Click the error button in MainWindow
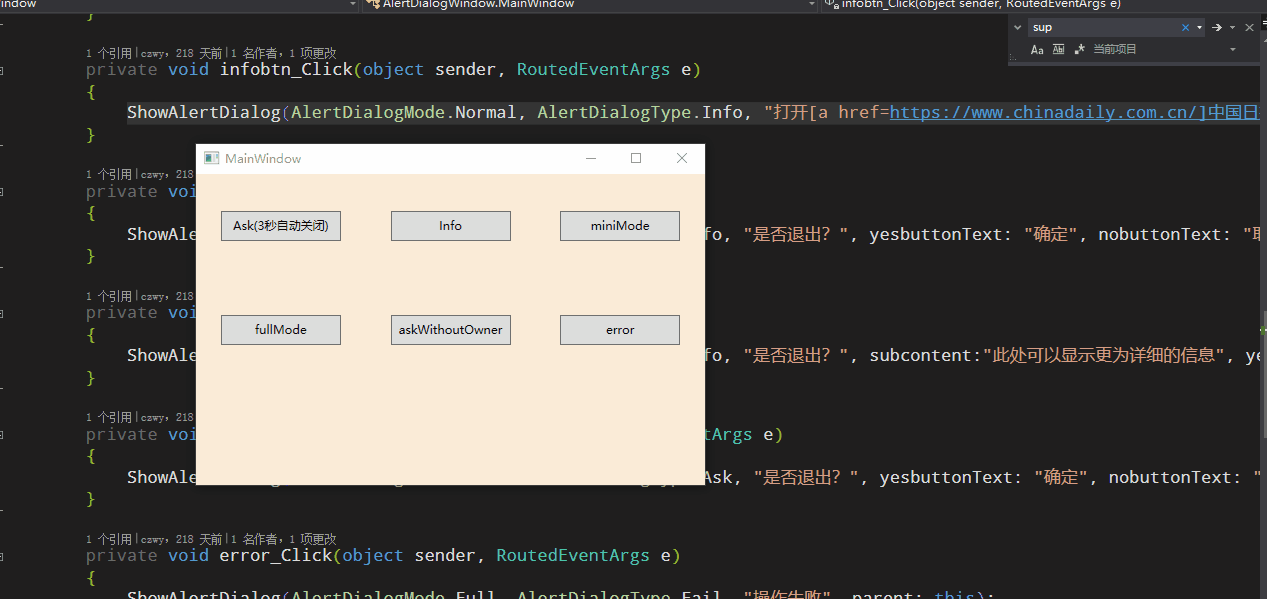Image resolution: width=1267 pixels, height=599 pixels. pyautogui.click(x=620, y=330)
